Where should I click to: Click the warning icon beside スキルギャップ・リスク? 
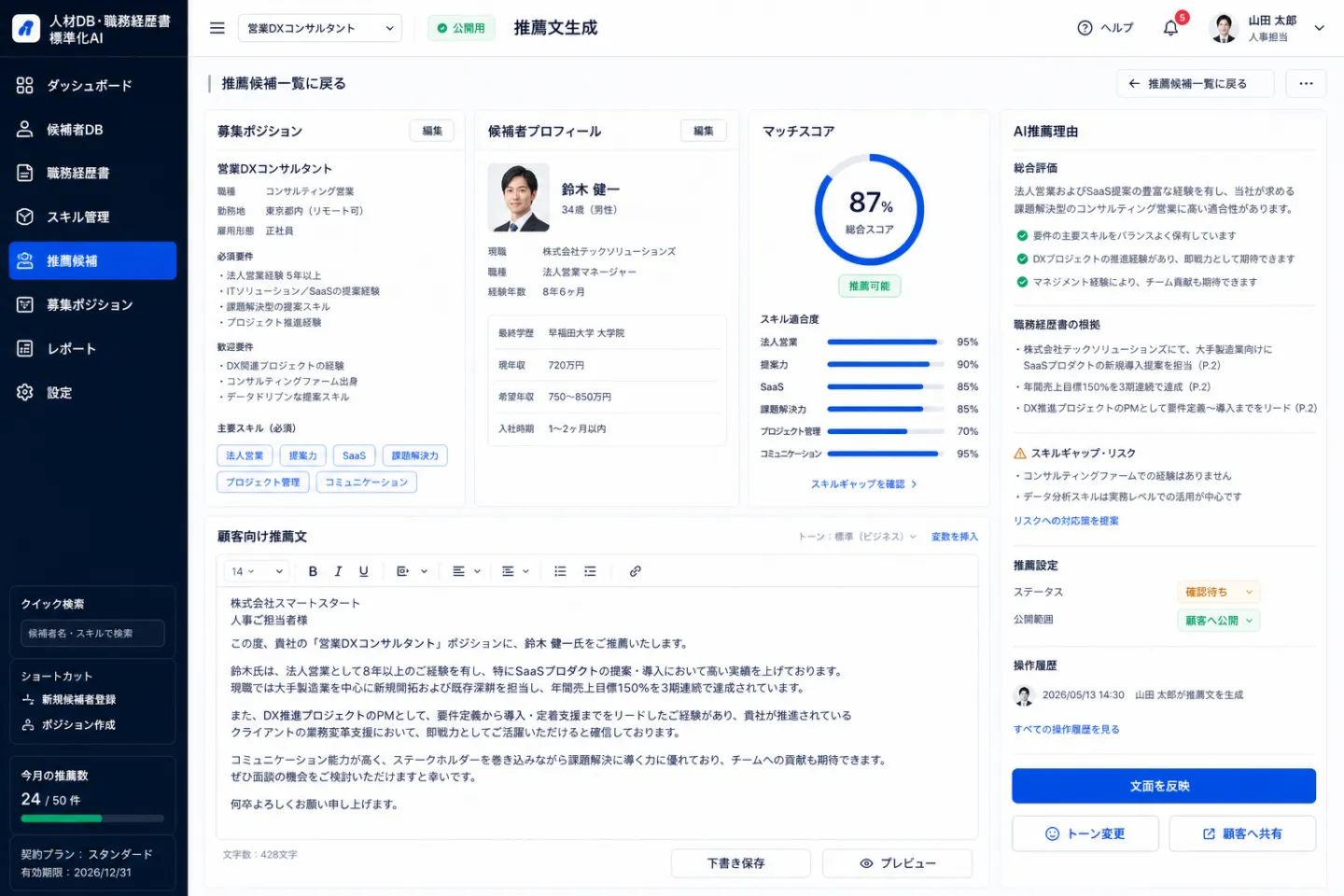(1020, 454)
